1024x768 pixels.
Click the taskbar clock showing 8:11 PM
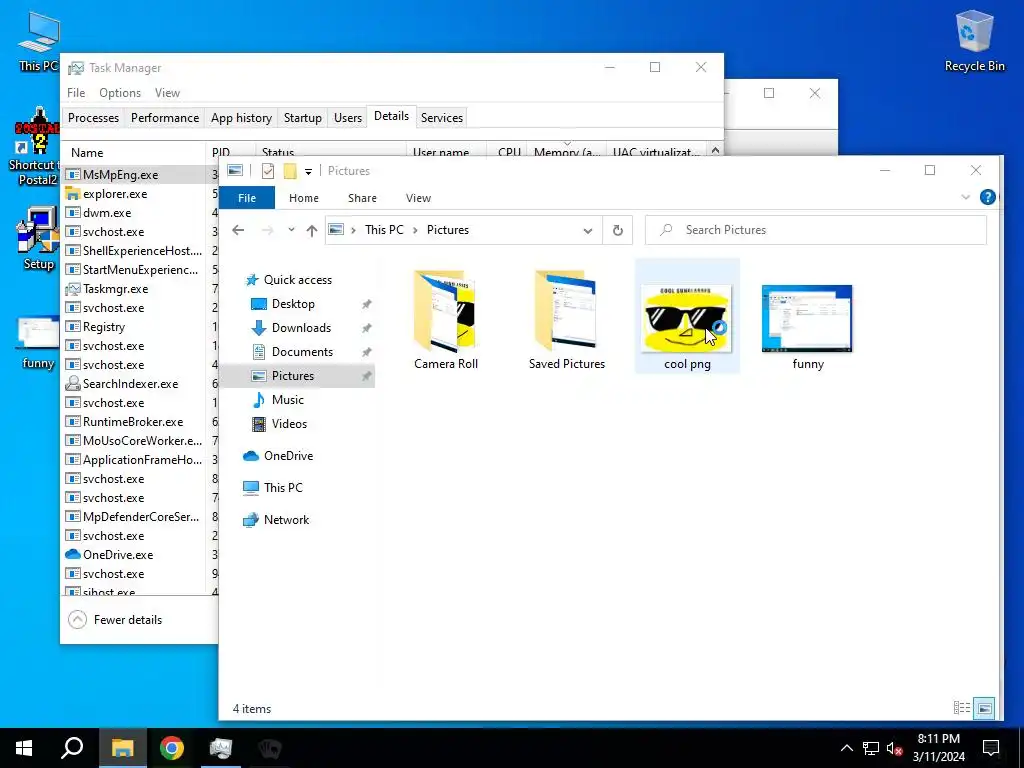(x=938, y=748)
